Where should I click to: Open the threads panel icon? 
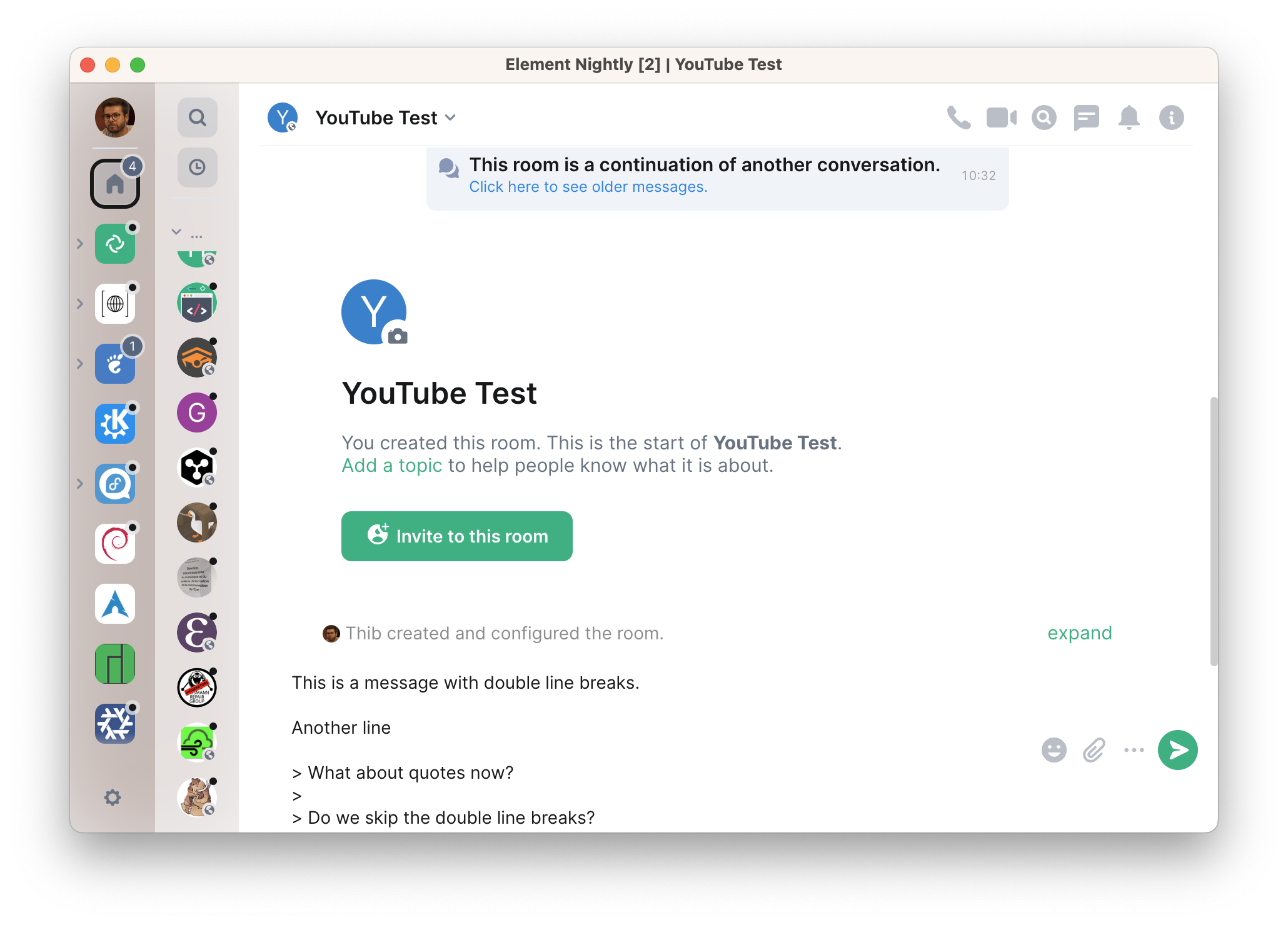tap(1086, 117)
